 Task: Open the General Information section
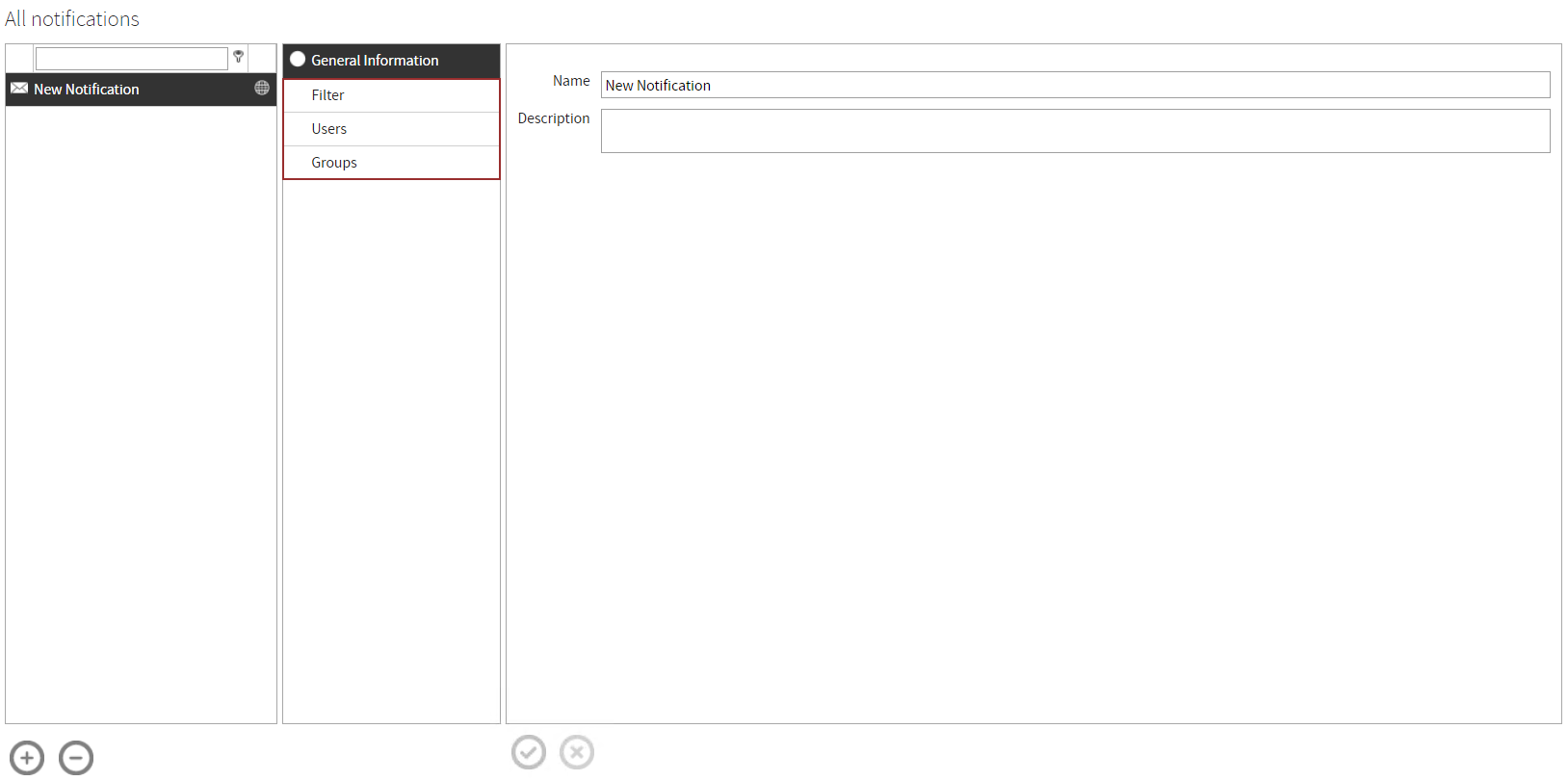tap(391, 61)
